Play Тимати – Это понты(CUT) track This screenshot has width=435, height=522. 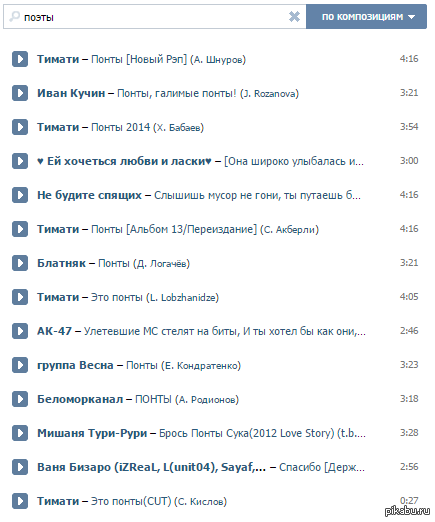coord(20,501)
